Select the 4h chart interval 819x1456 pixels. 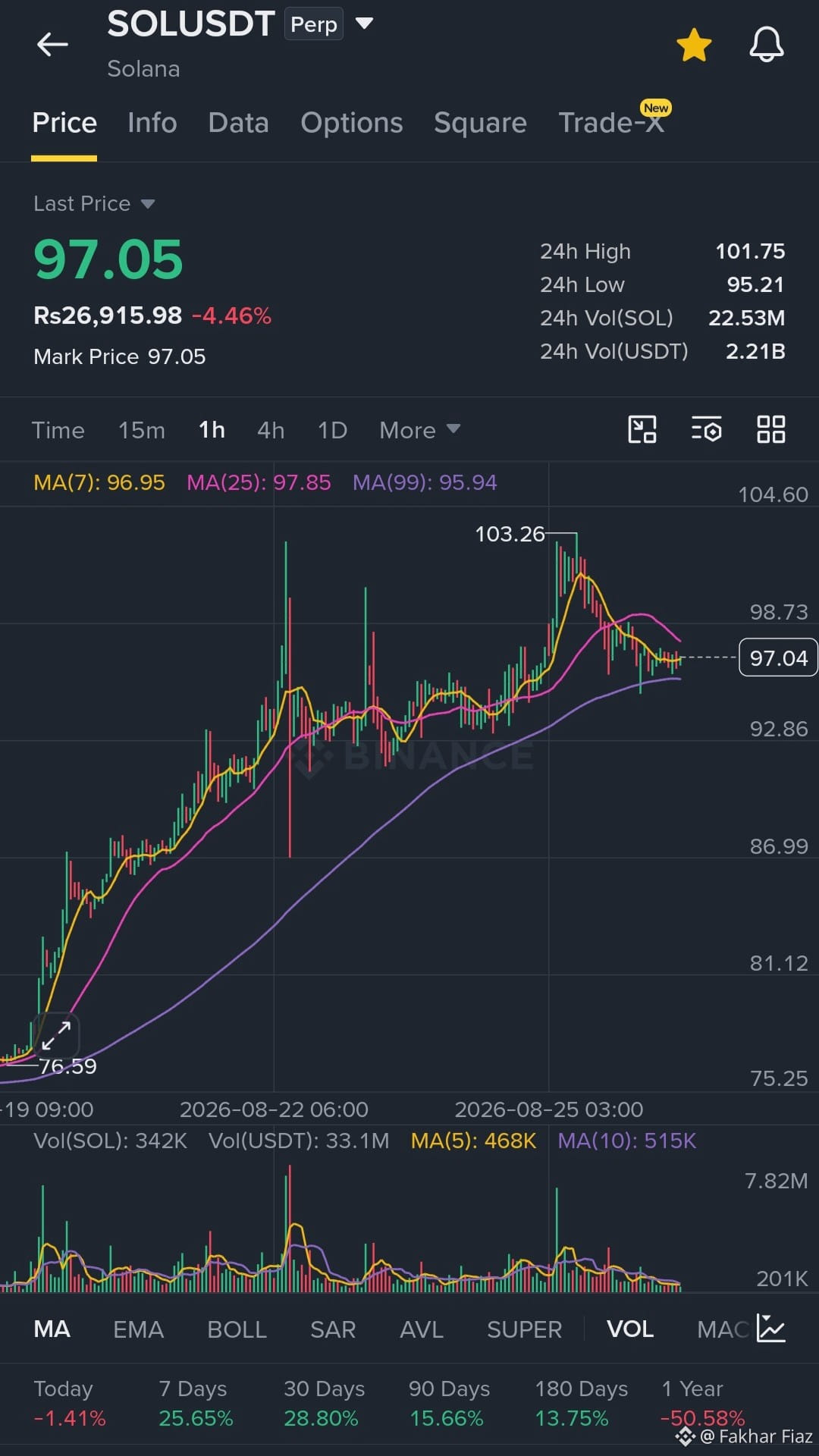click(x=271, y=430)
